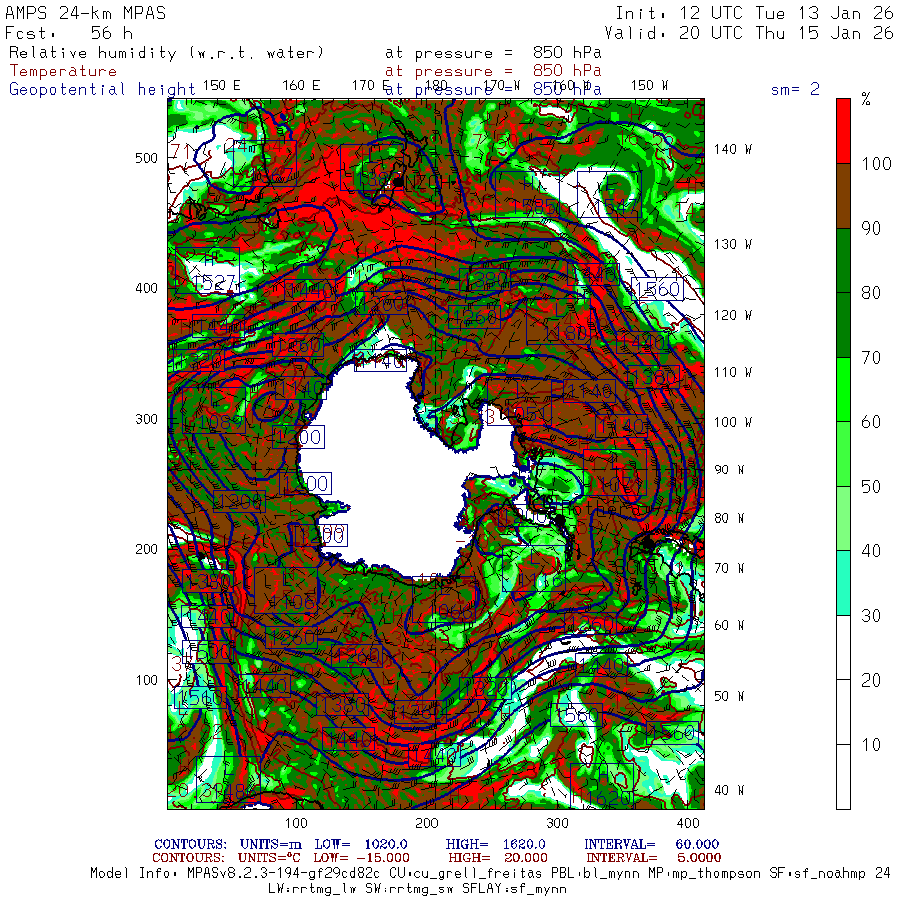This screenshot has width=900, height=900.
Task: Click the '150 E' longitude label
Action: click(x=221, y=85)
